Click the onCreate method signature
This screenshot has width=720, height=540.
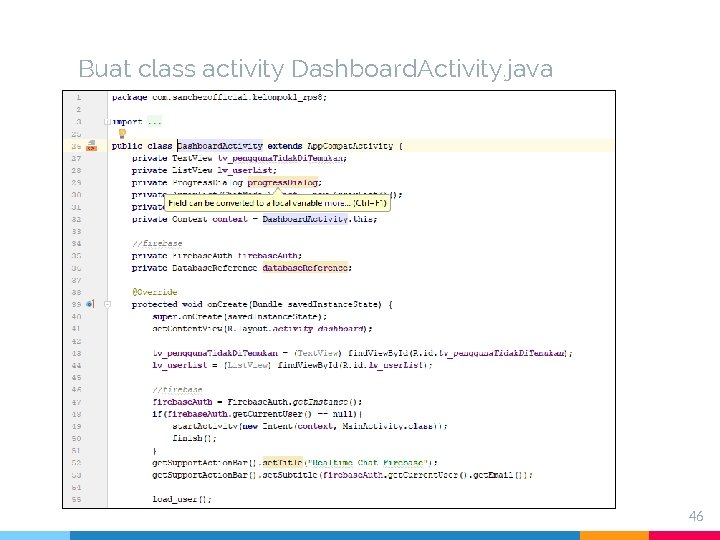(262, 304)
